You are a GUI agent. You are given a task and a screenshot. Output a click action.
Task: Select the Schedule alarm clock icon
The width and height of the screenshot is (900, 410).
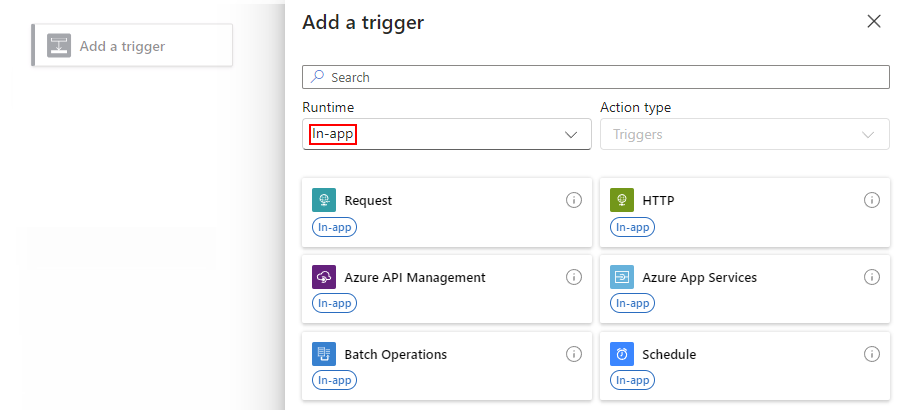coord(622,354)
